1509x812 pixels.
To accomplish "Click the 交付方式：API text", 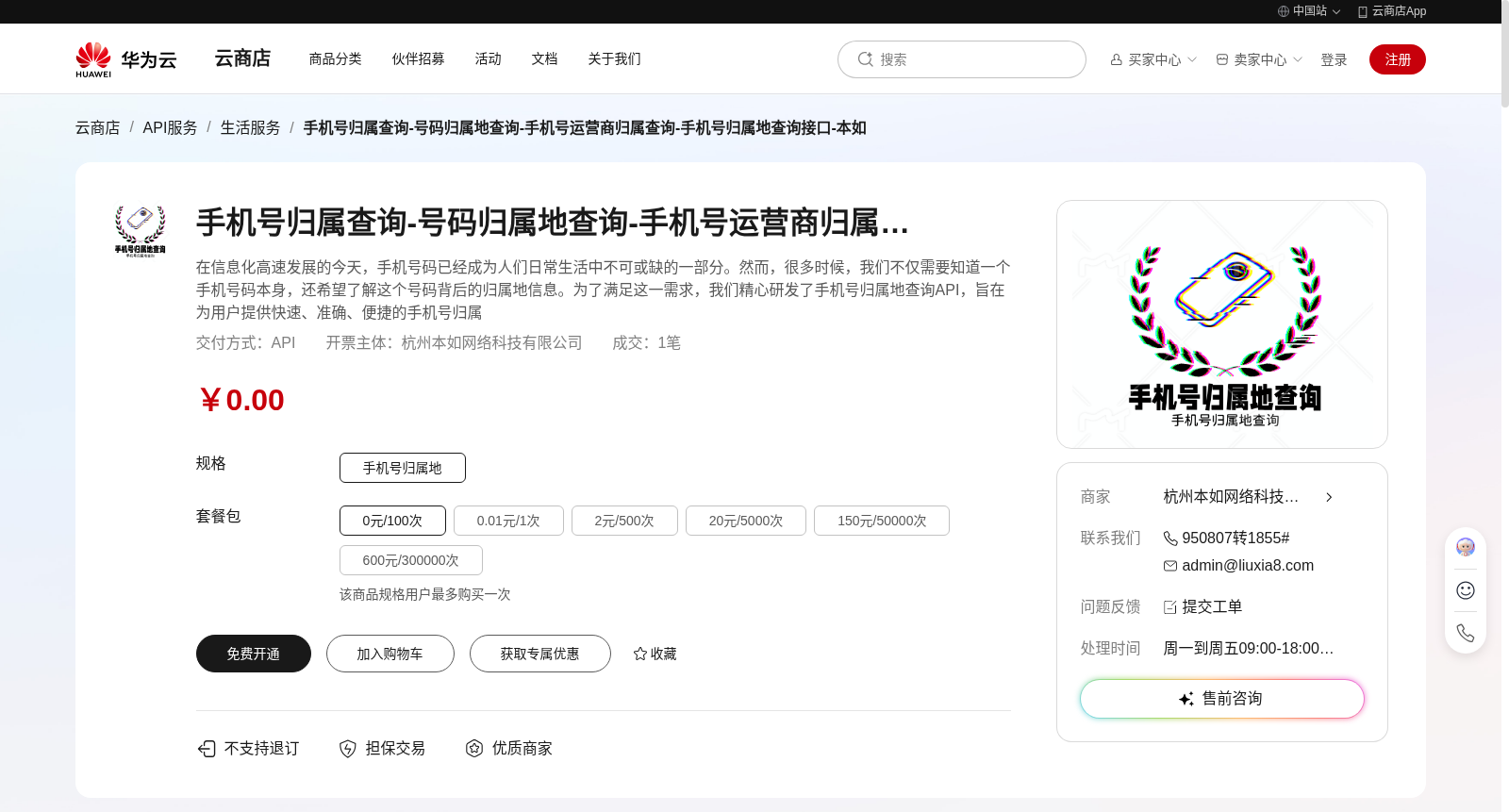I will coord(246,343).
